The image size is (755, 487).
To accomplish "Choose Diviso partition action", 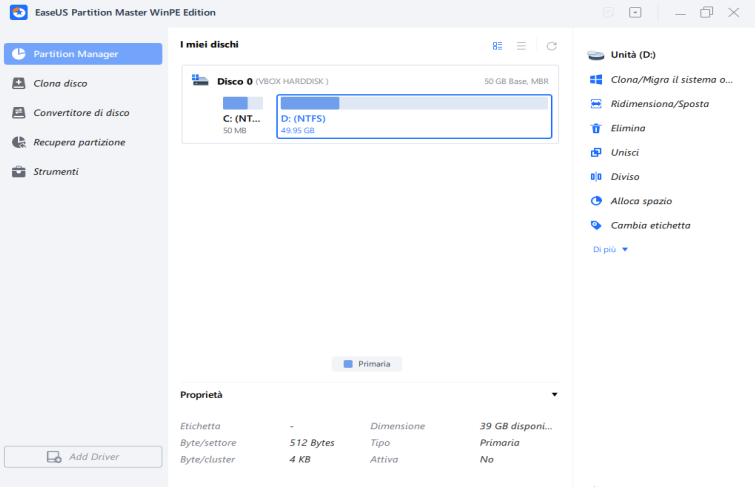I will tap(625, 177).
